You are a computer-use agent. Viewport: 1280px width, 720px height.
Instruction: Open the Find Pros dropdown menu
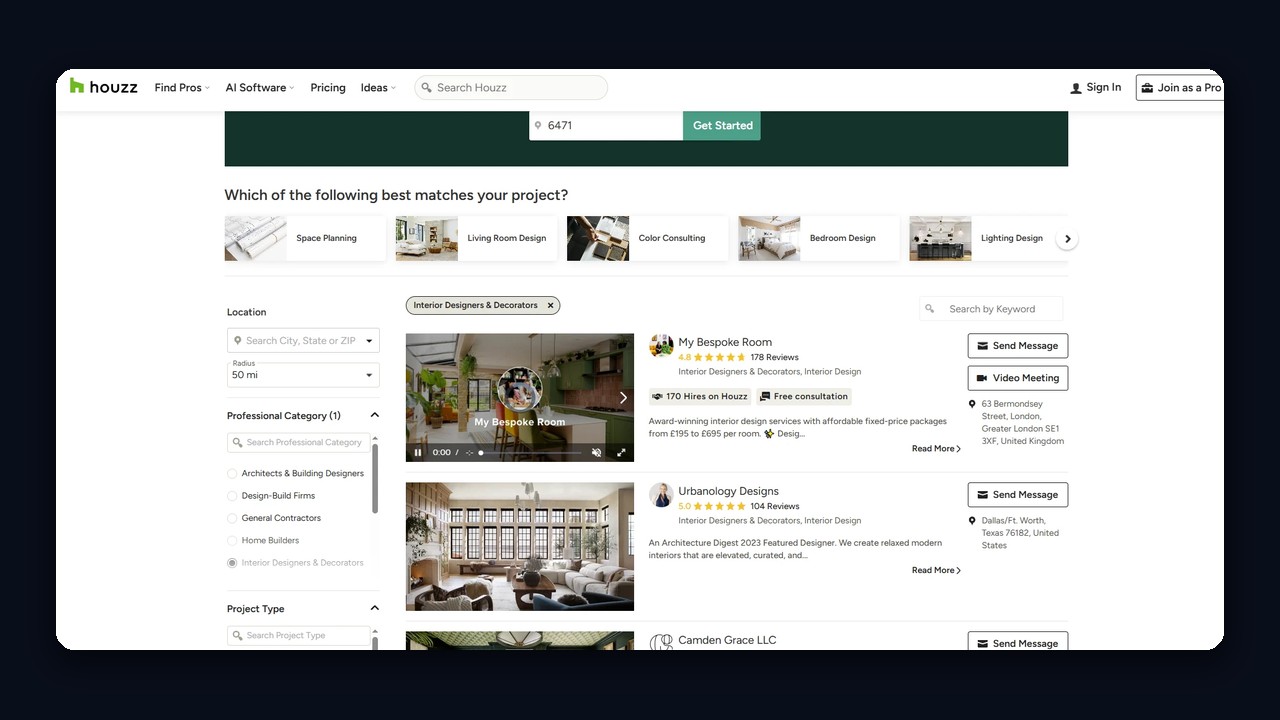click(182, 88)
